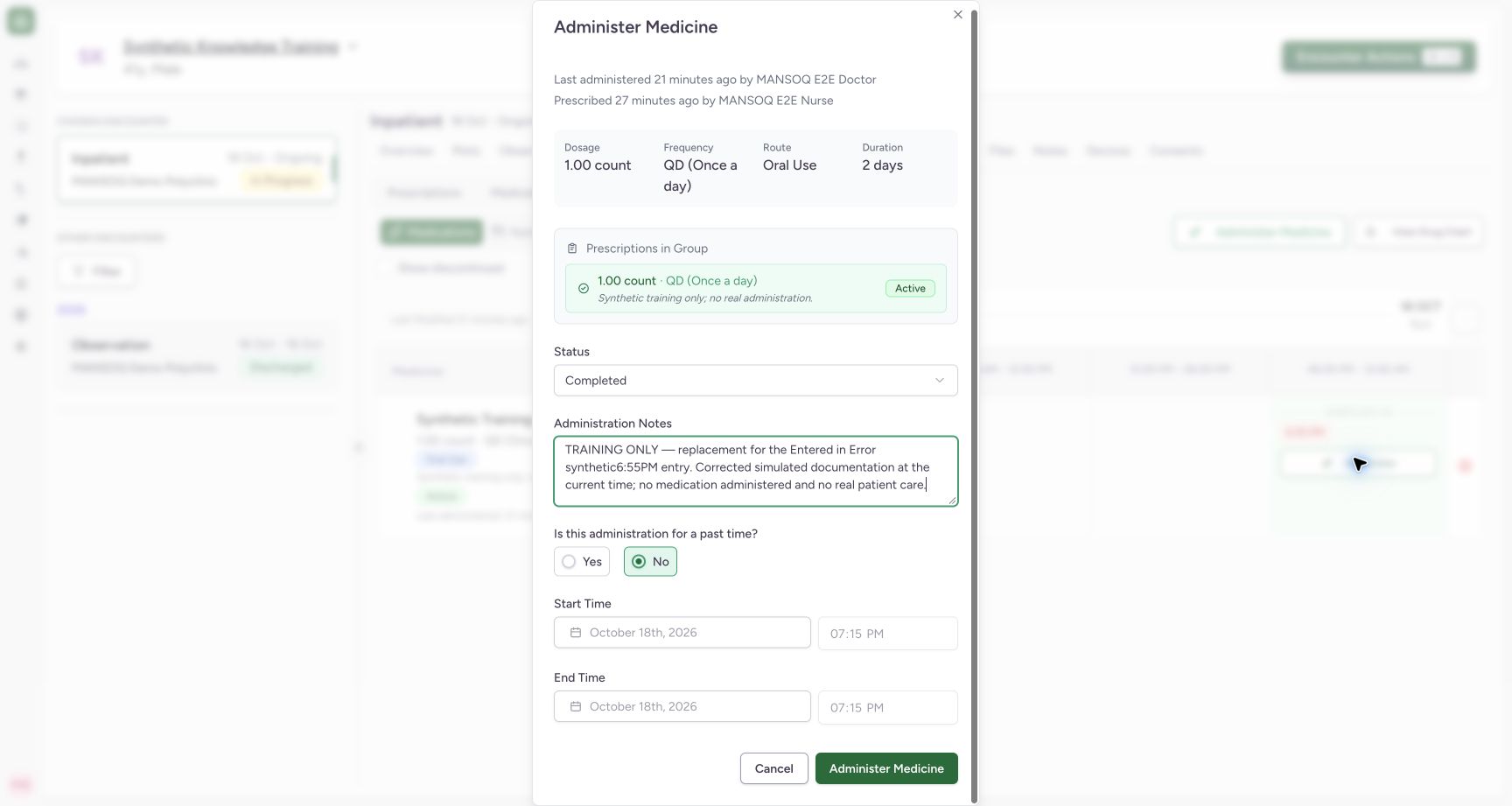Click the End Time 07:15 PM field

888,708
